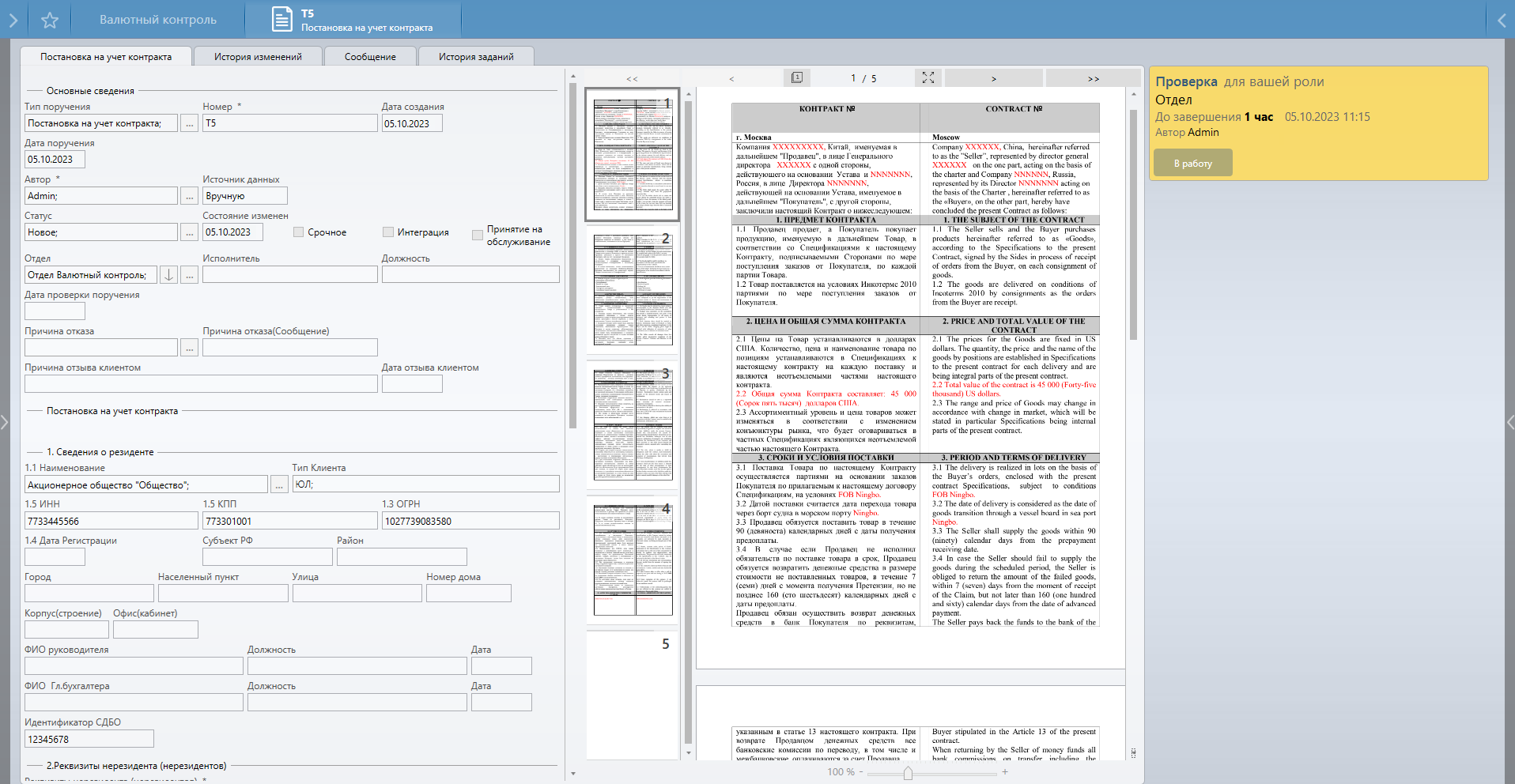
Task: Open the Статус lookup ellipsis button
Action: (x=189, y=232)
